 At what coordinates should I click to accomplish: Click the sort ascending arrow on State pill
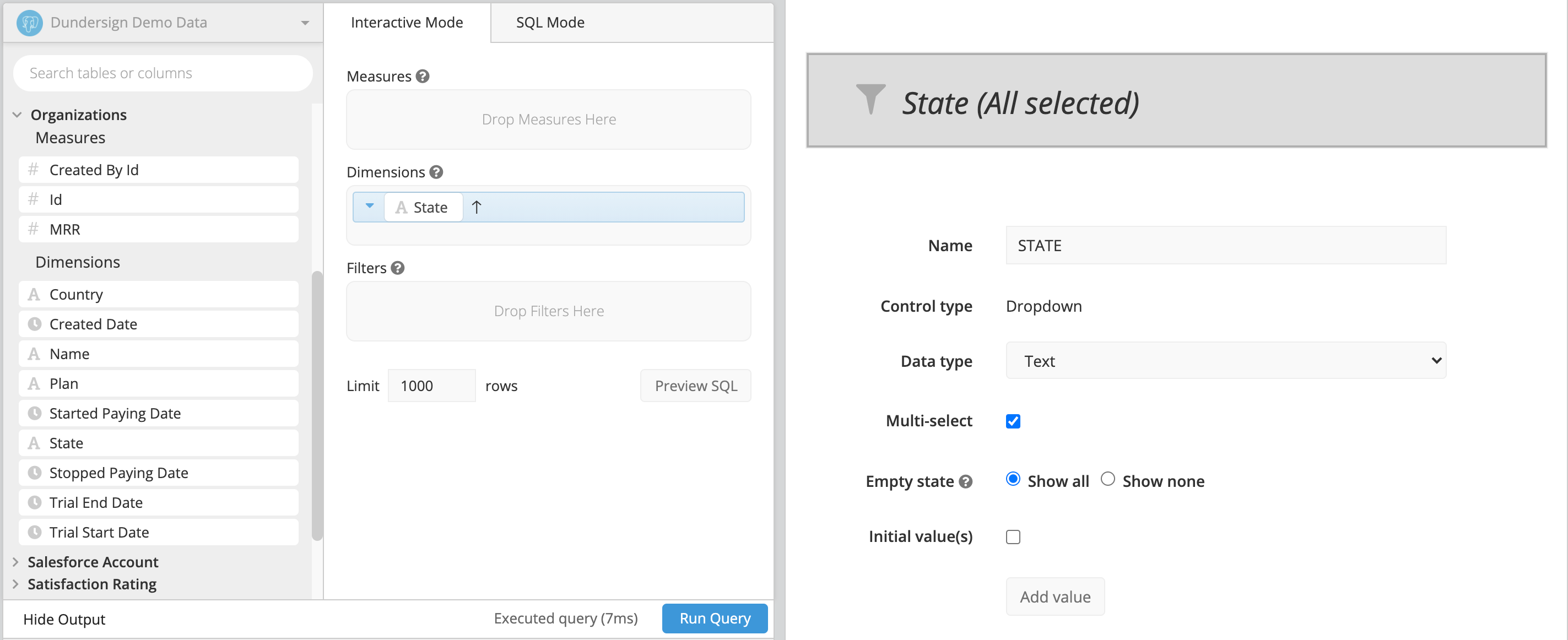click(477, 208)
